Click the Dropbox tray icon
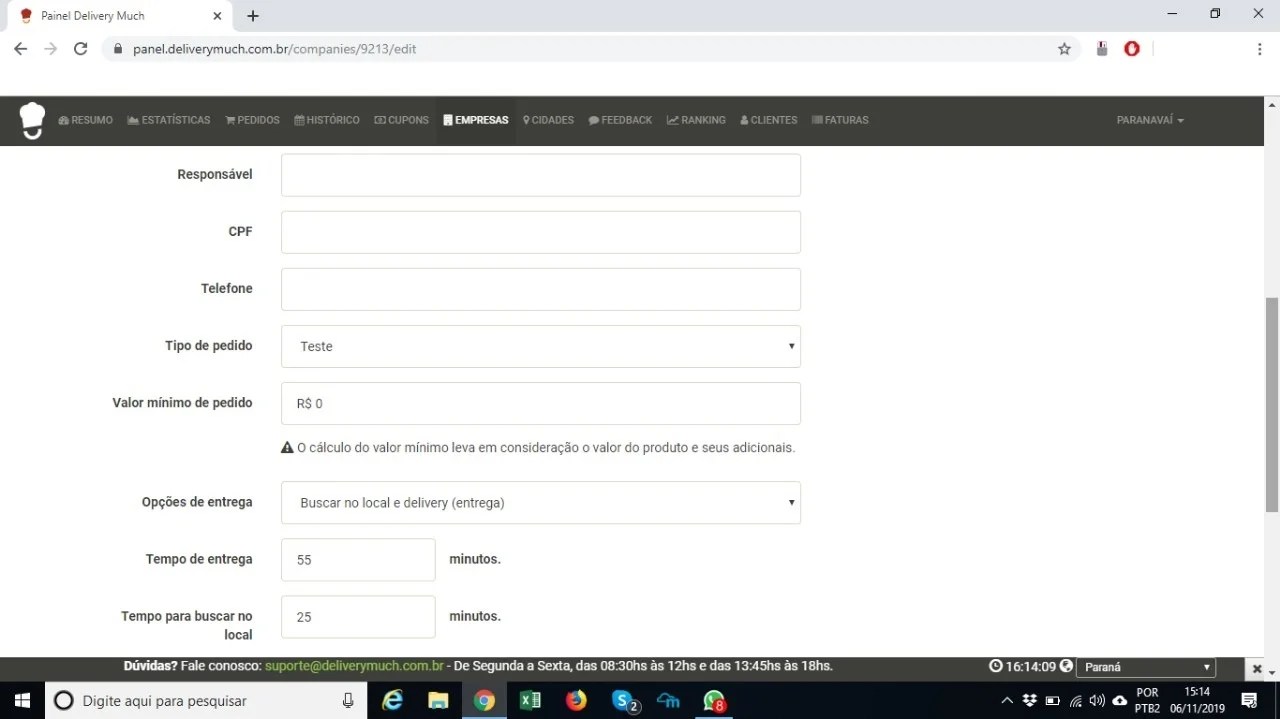Viewport: 1280px width, 719px height. 1030,701
